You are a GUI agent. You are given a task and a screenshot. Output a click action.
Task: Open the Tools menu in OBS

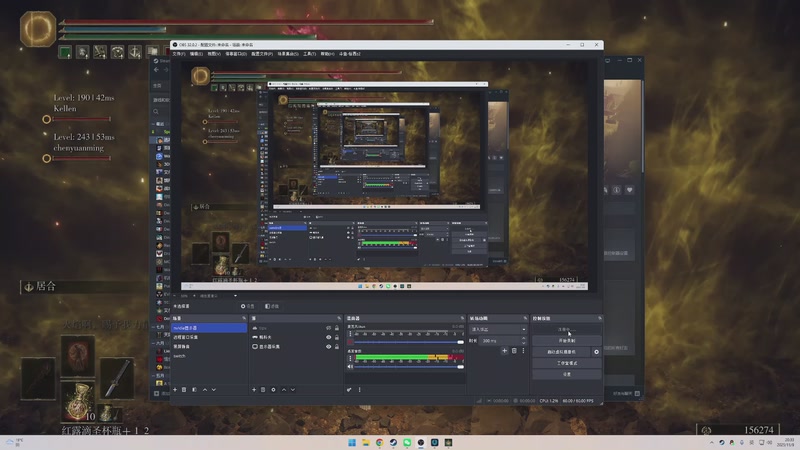(309, 53)
